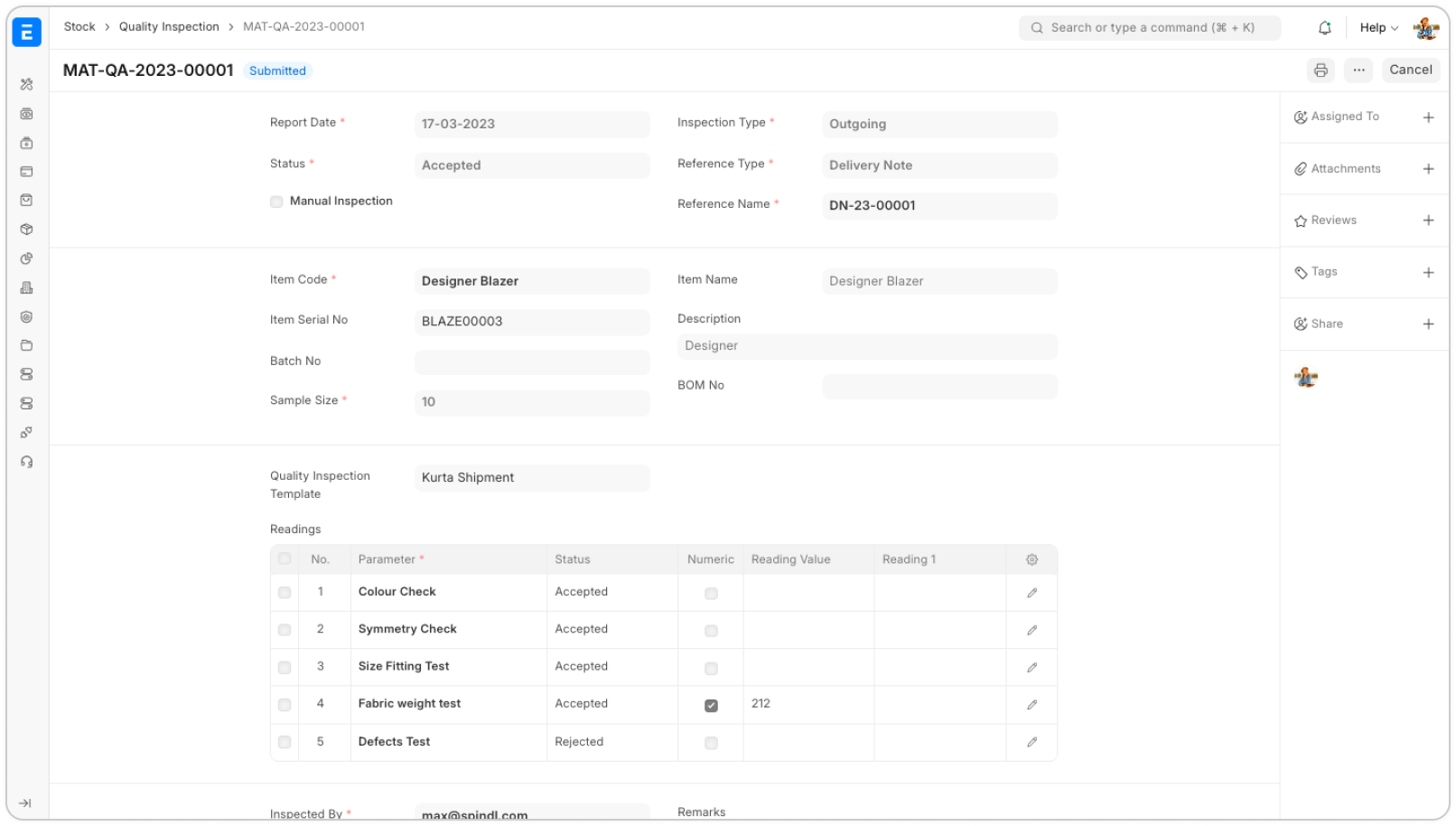Expand the sidebar with the arrow icon
This screenshot has height=826, width=1456.
pyautogui.click(x=25, y=803)
